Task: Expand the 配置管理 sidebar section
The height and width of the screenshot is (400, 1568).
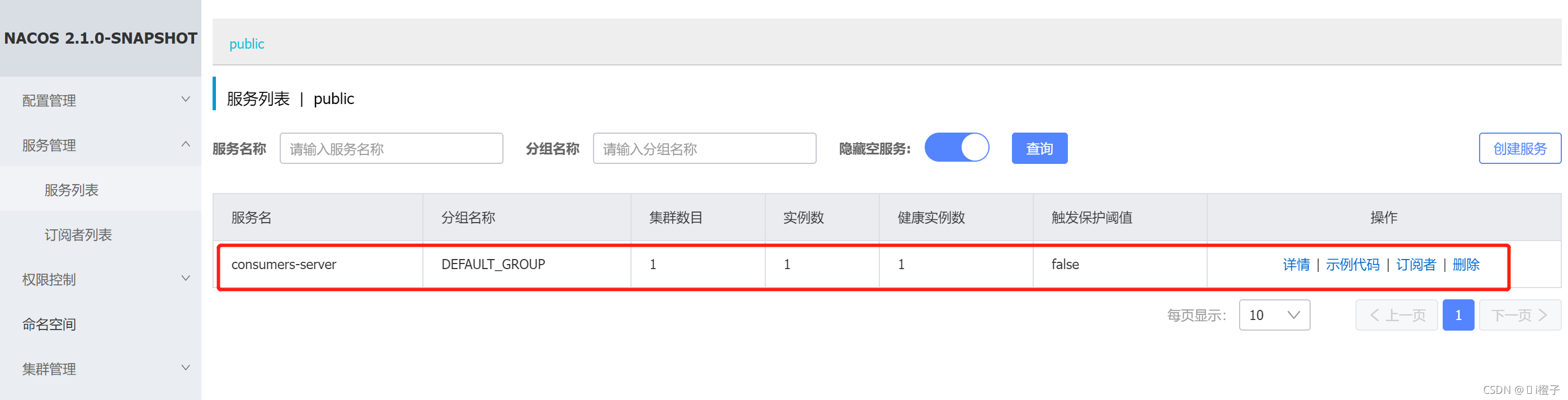Action: tap(101, 101)
